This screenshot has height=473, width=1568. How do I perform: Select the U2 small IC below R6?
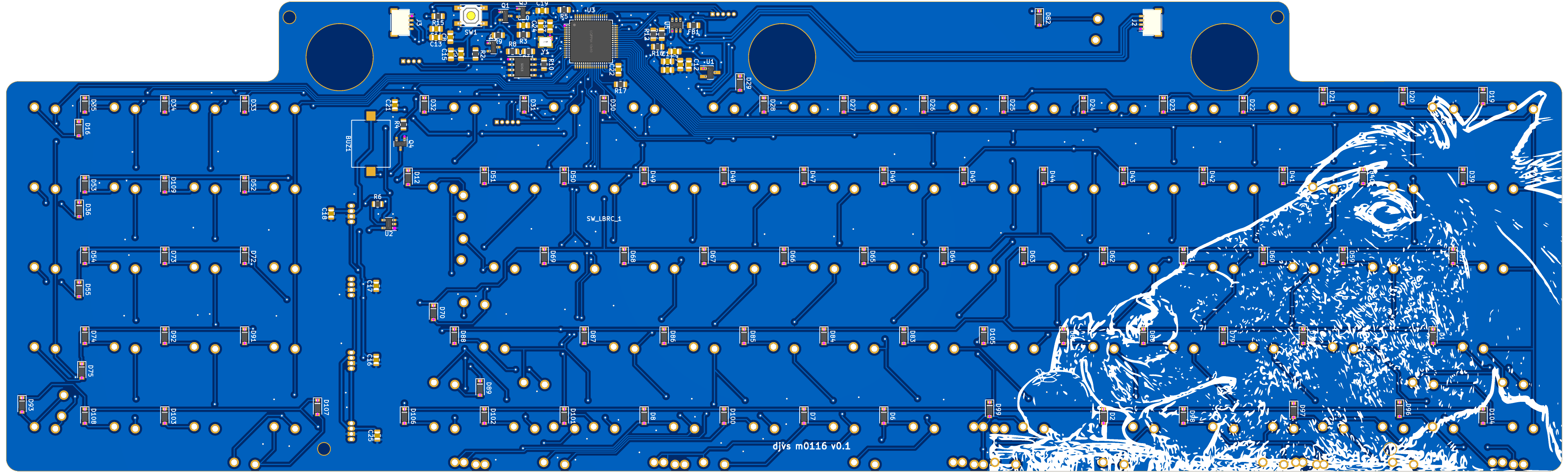(x=390, y=223)
